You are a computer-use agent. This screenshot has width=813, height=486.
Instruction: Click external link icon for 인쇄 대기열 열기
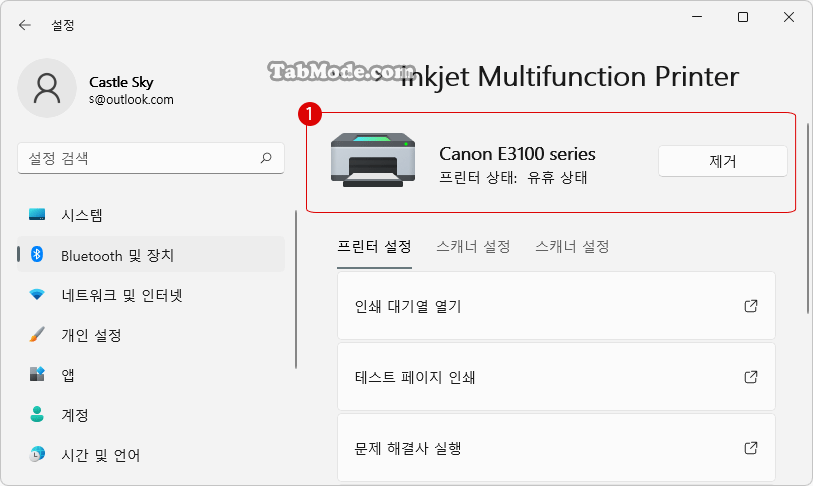pos(751,306)
